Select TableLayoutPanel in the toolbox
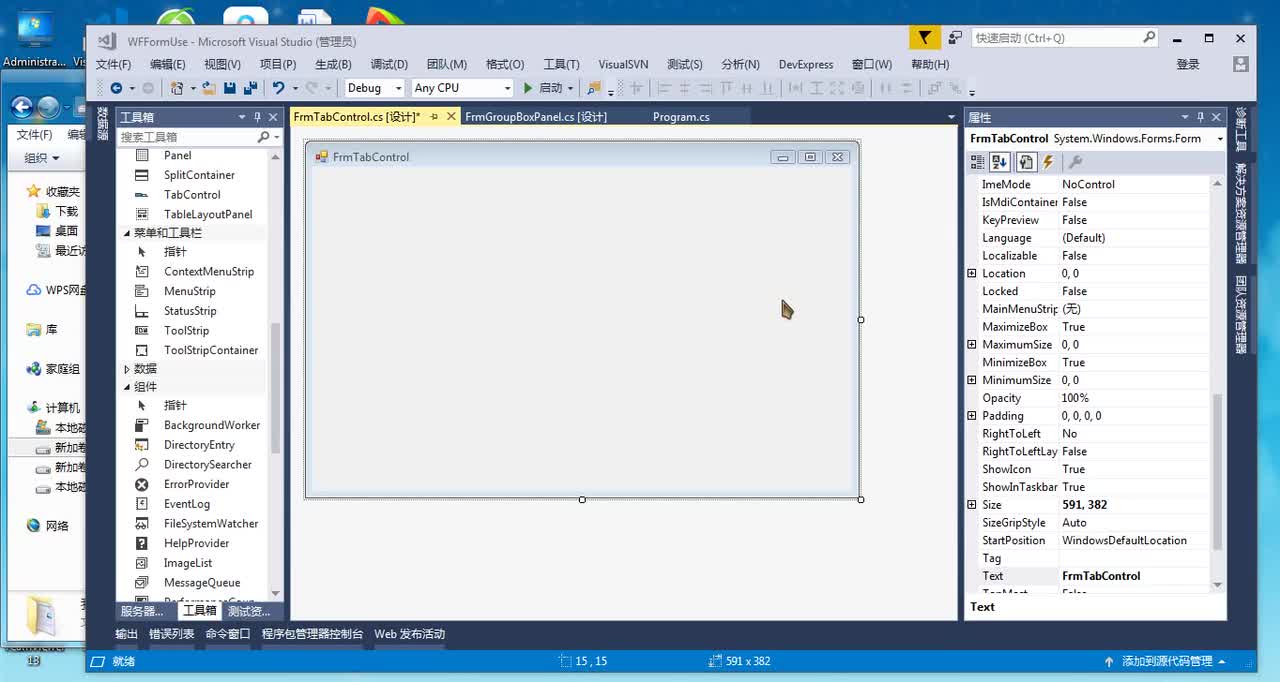The image size is (1280, 682). coord(208,214)
